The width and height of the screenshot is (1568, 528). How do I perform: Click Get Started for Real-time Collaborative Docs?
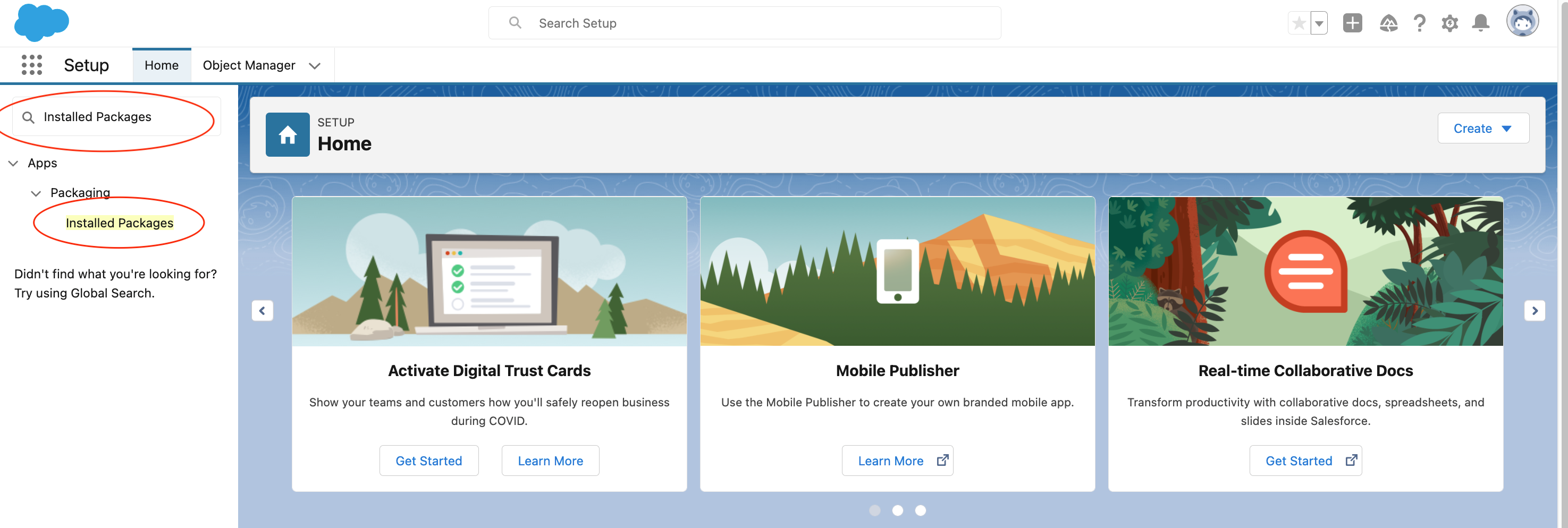click(x=1305, y=461)
